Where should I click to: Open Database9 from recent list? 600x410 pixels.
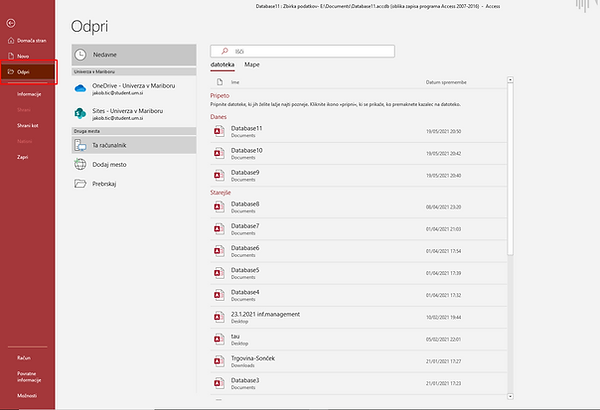[359, 176]
